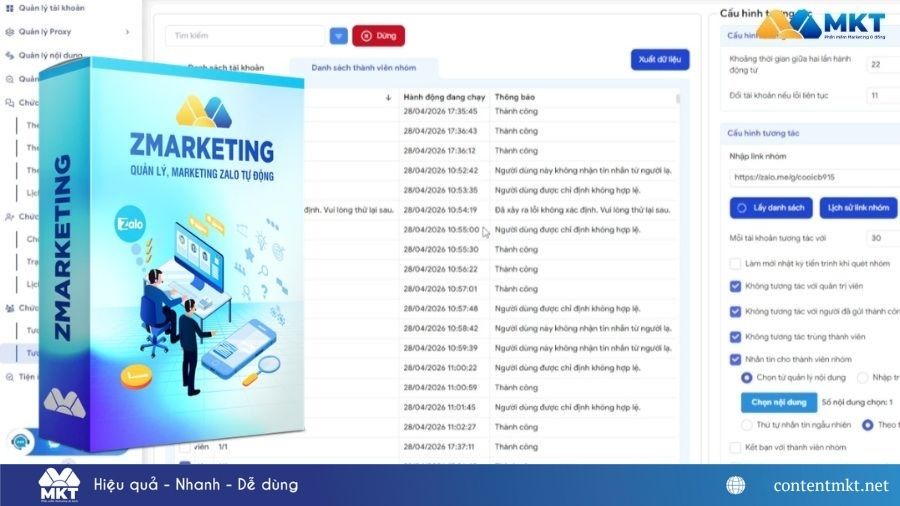Click Đổi tài khoản nếu lỗi value 11
Image resolution: width=900 pixels, height=506 pixels.
[883, 95]
